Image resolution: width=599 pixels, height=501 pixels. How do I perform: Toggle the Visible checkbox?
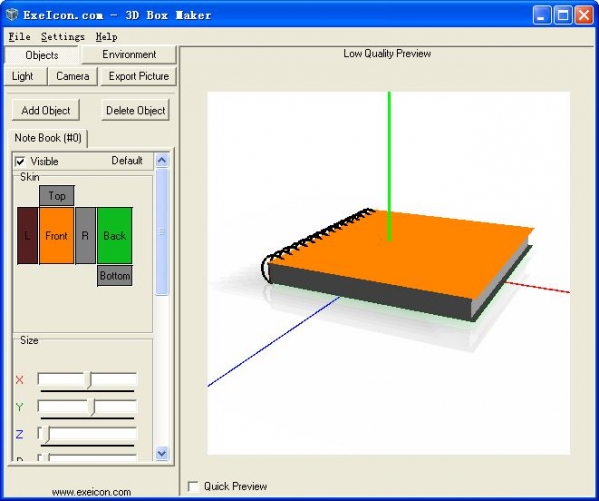(20, 161)
